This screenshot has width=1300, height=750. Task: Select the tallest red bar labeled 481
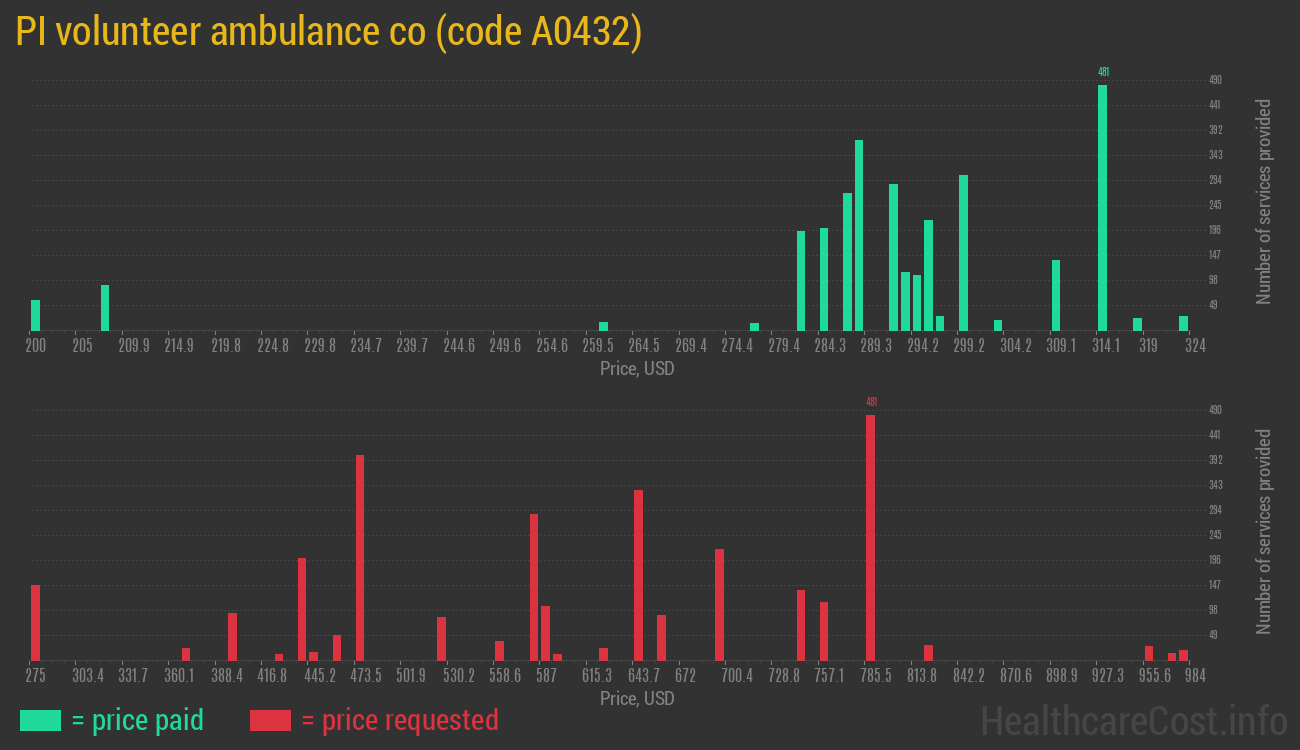(870, 537)
